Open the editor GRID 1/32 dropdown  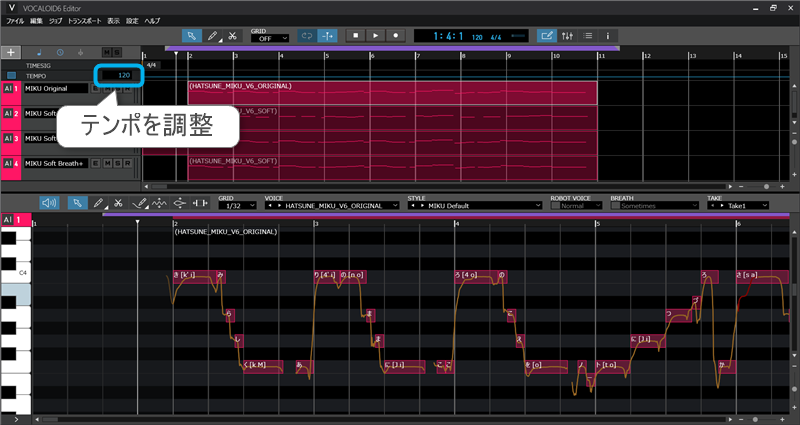click(237, 206)
